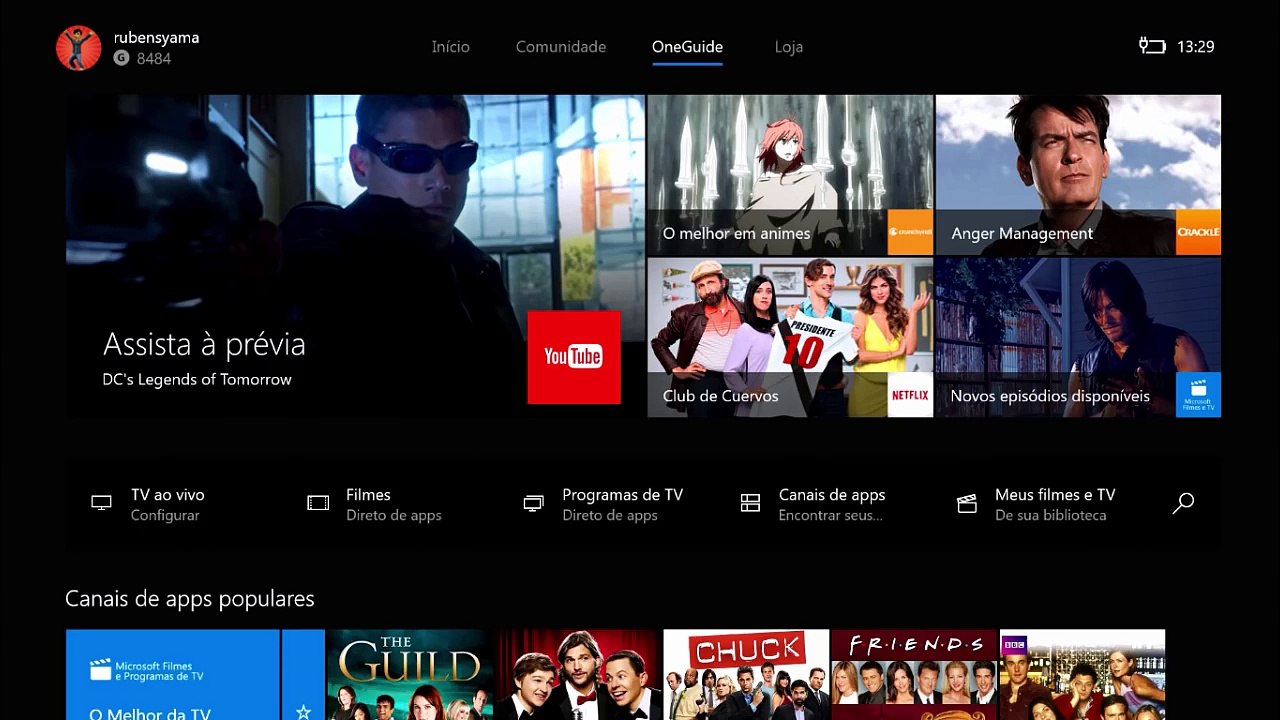Open search with the magnifying glass
Viewport: 1280px width, 720px height.
[1183, 503]
